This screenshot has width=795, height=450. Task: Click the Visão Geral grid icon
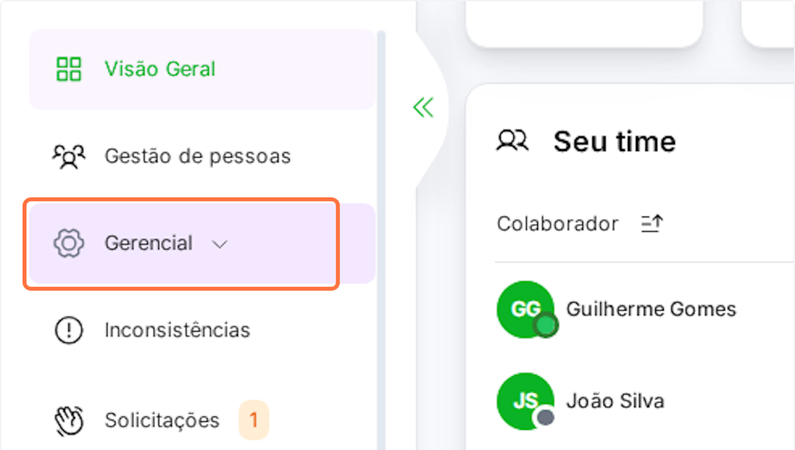[68, 69]
